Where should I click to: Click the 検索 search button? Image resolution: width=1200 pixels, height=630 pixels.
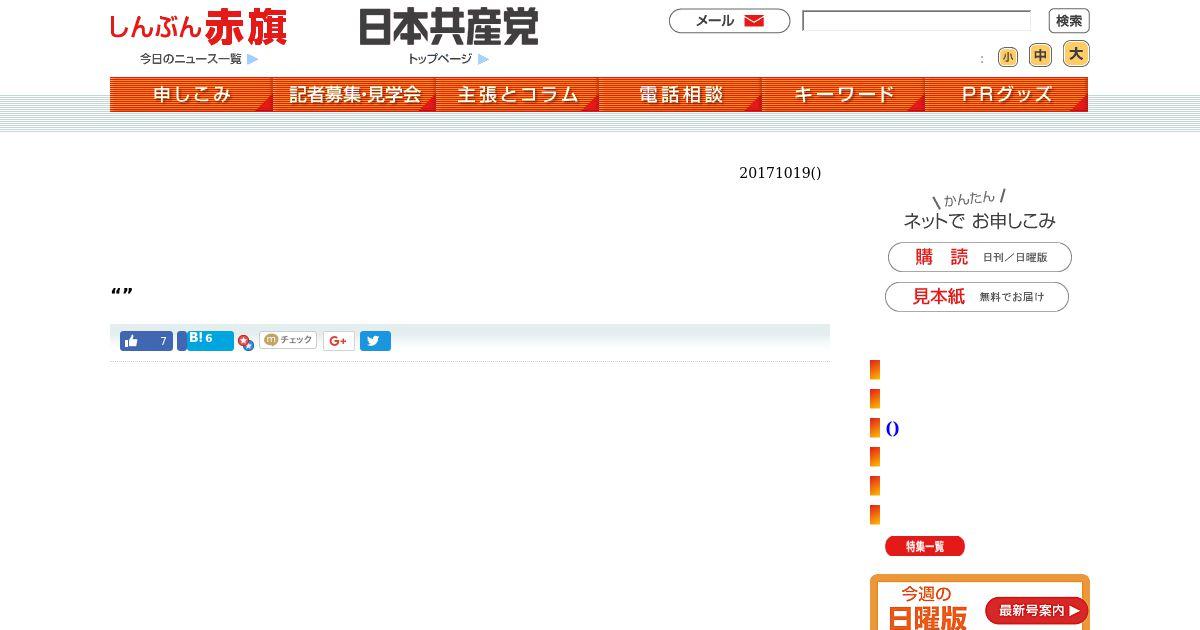[1069, 21]
